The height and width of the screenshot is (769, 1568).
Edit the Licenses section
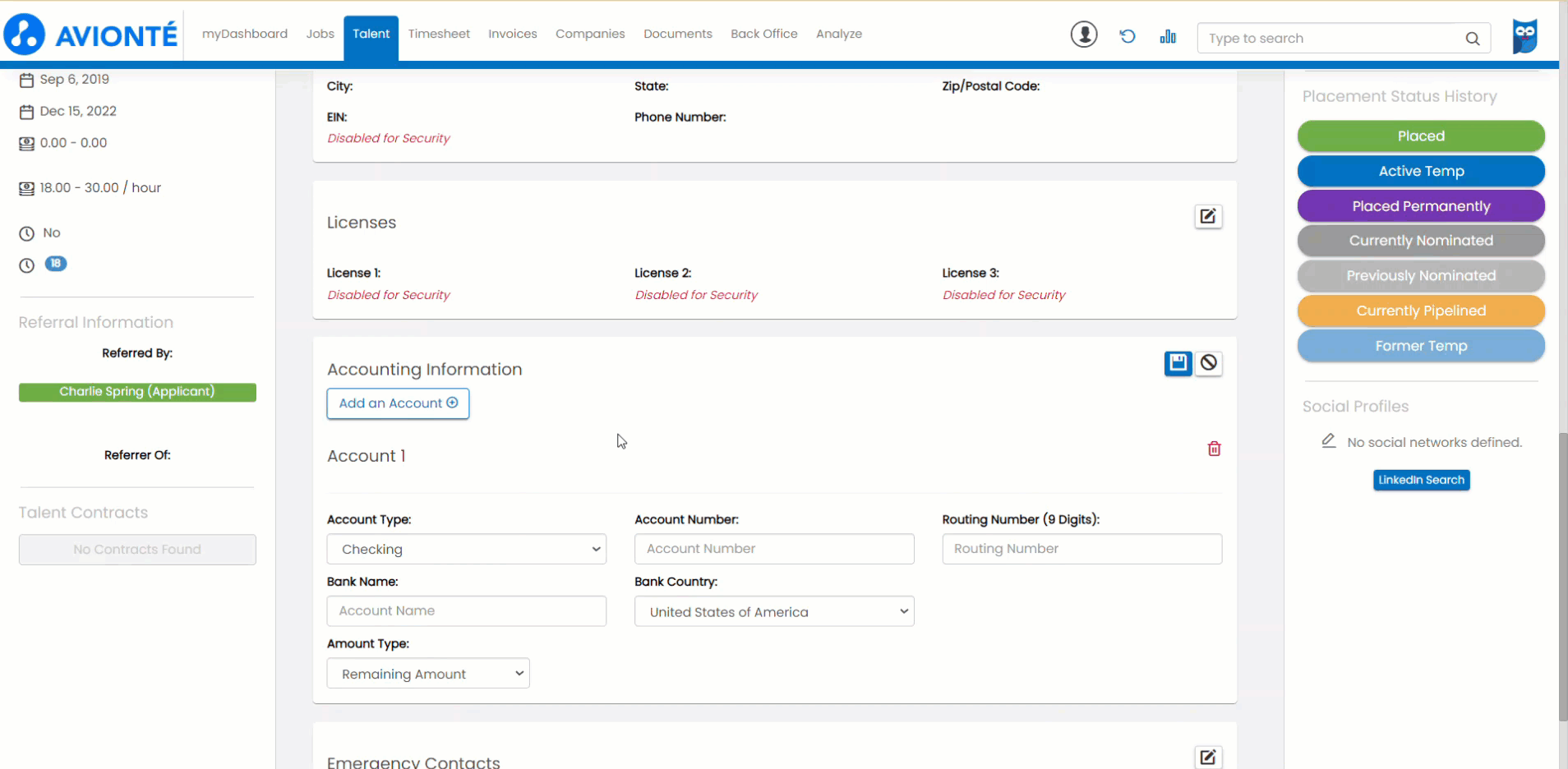pos(1208,216)
